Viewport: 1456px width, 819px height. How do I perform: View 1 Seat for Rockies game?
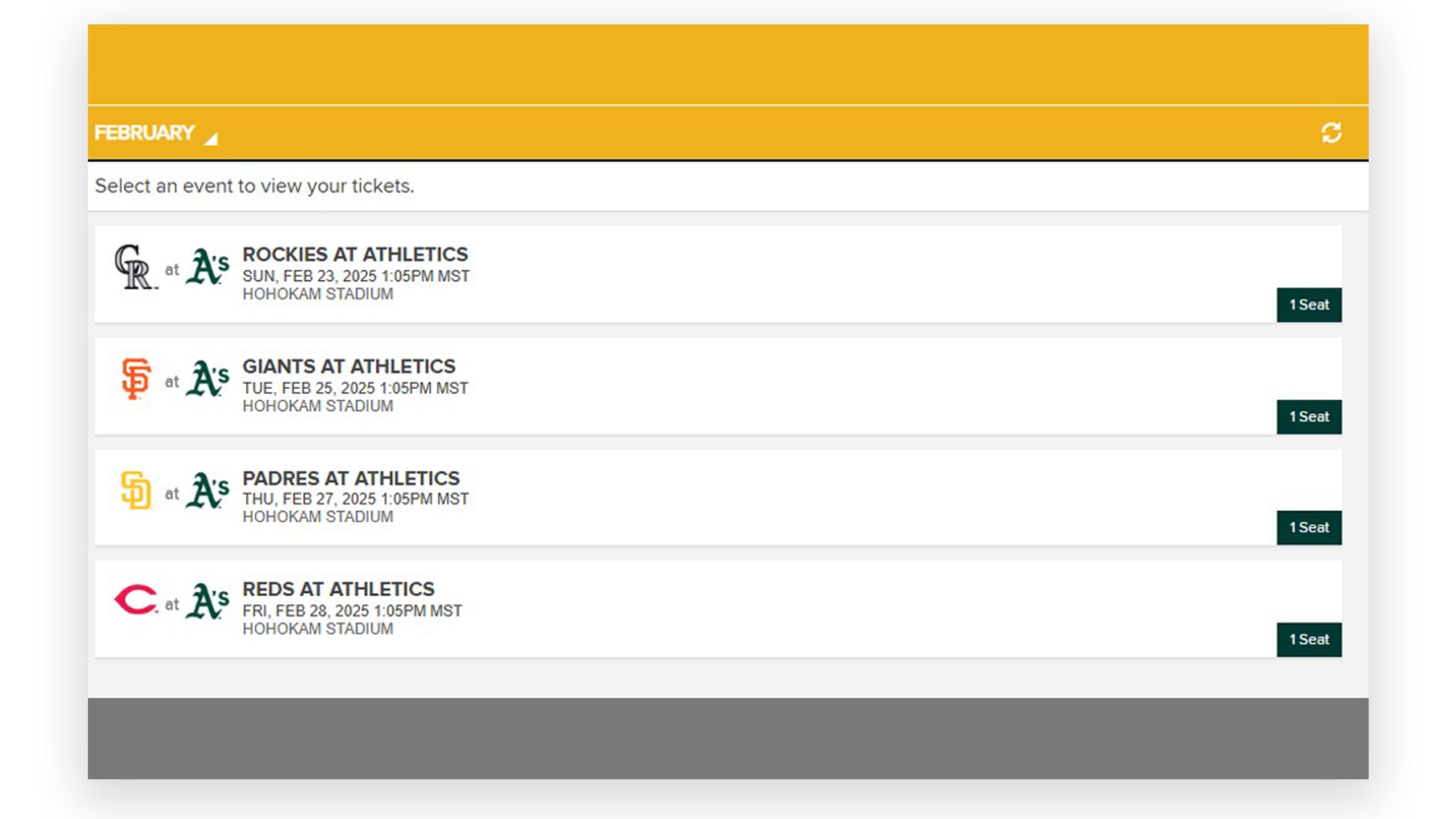click(x=1308, y=305)
